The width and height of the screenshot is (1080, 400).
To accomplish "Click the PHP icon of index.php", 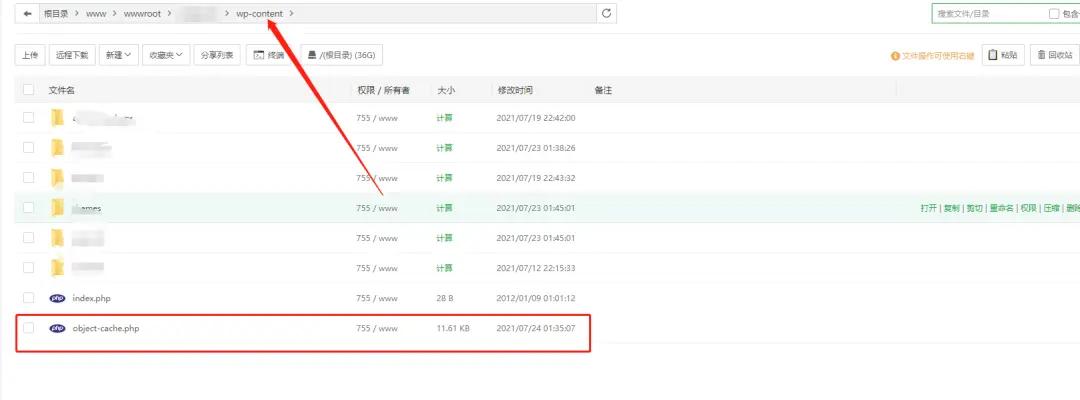I will click(x=57, y=298).
